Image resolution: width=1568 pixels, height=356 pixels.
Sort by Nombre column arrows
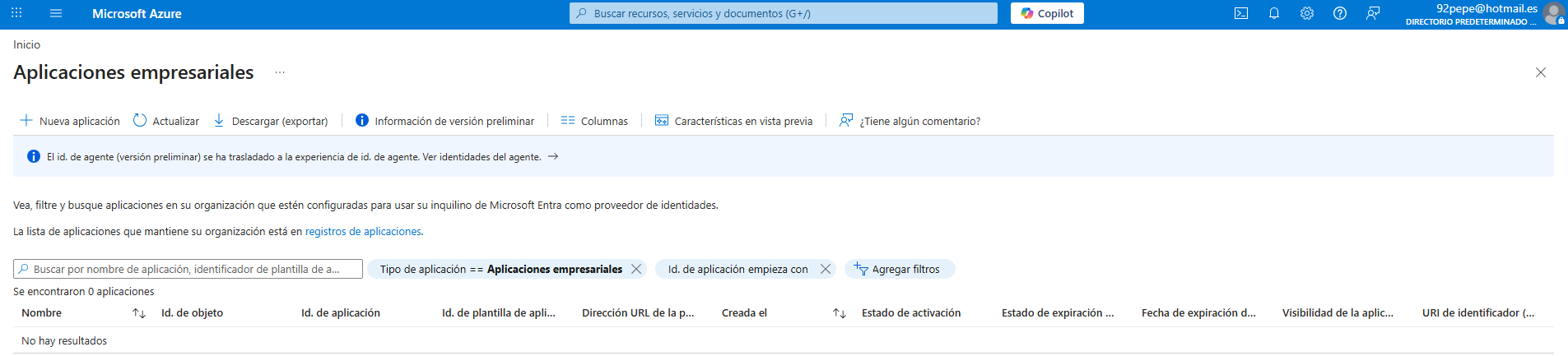(139, 313)
